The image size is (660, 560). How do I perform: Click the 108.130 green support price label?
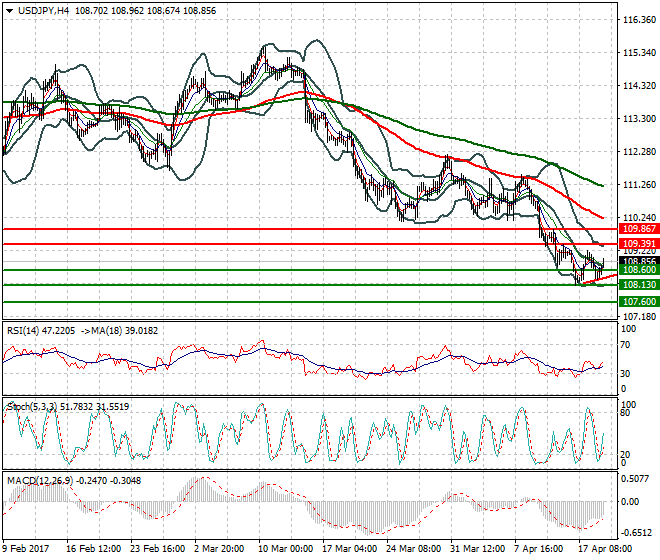click(x=637, y=285)
